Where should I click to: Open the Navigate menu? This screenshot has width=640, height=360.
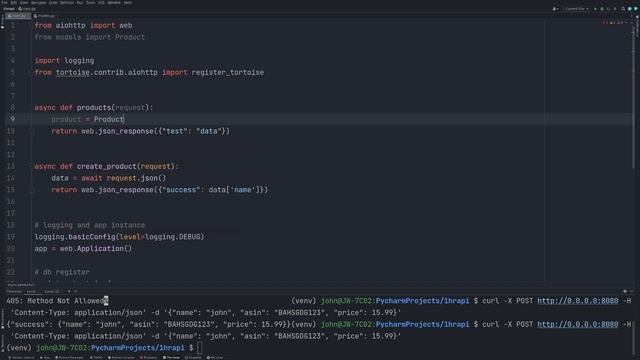(x=38, y=2)
